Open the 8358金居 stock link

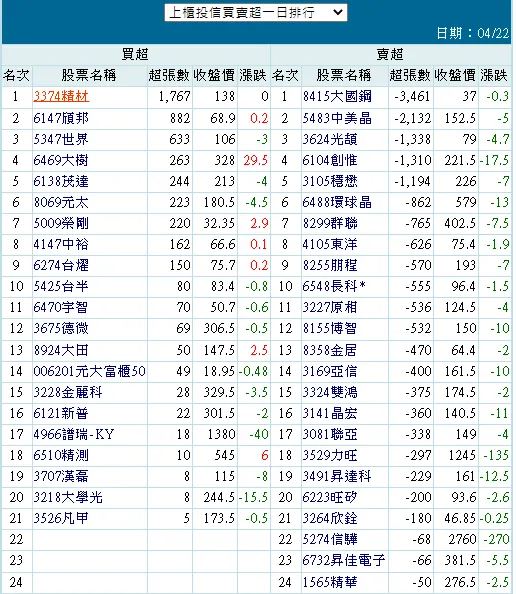[330, 350]
